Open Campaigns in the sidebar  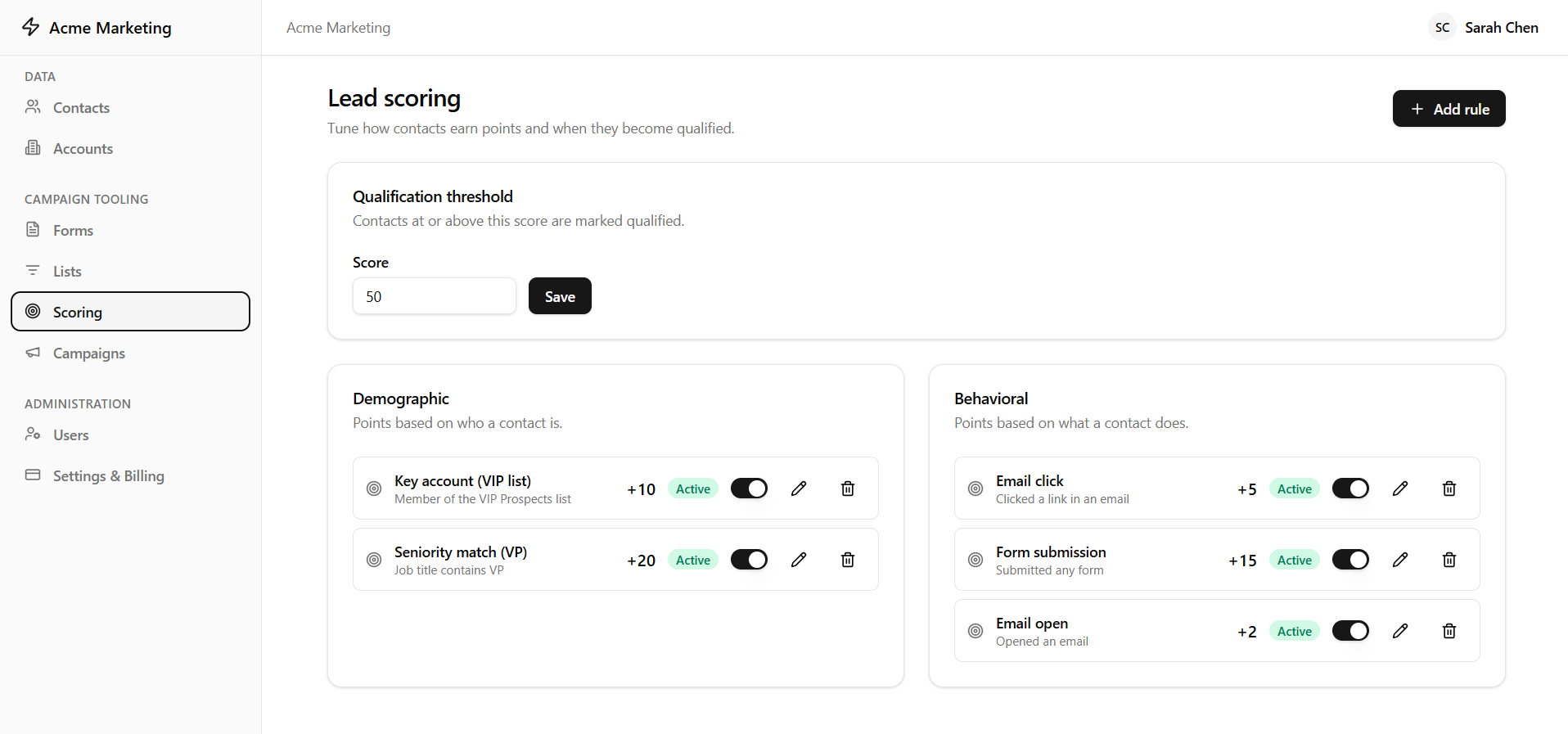pyautogui.click(x=130, y=353)
